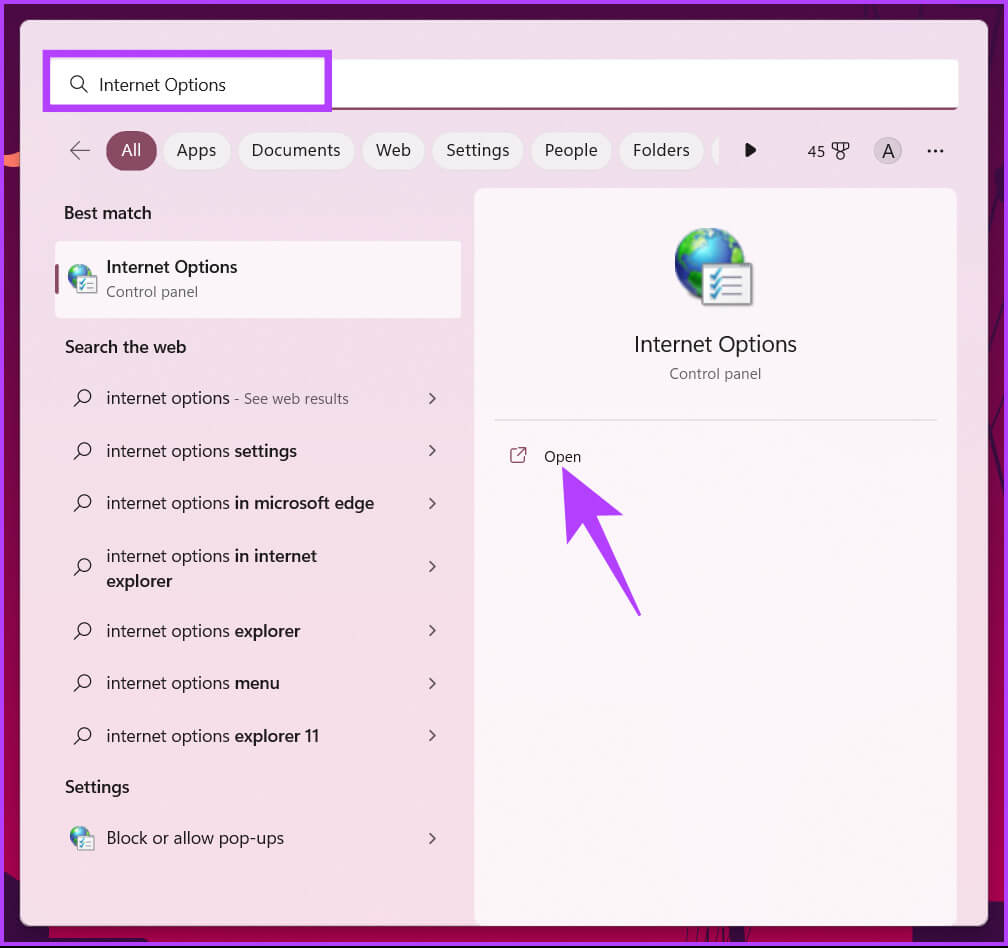This screenshot has height=948, width=1008.
Task: Select 'internet options - See web results' suggestion
Action: tap(258, 398)
